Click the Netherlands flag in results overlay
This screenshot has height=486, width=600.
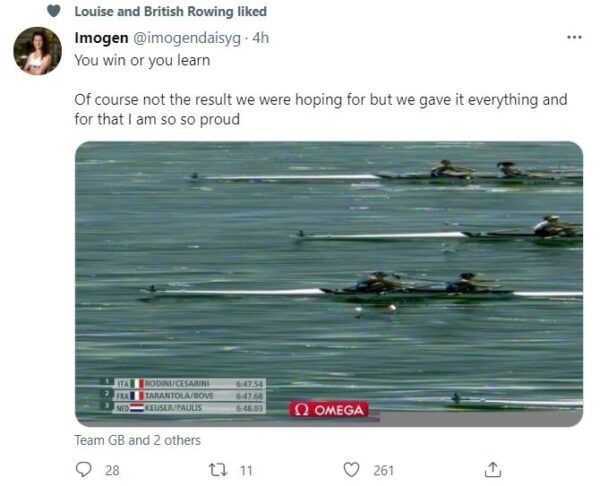(x=137, y=408)
